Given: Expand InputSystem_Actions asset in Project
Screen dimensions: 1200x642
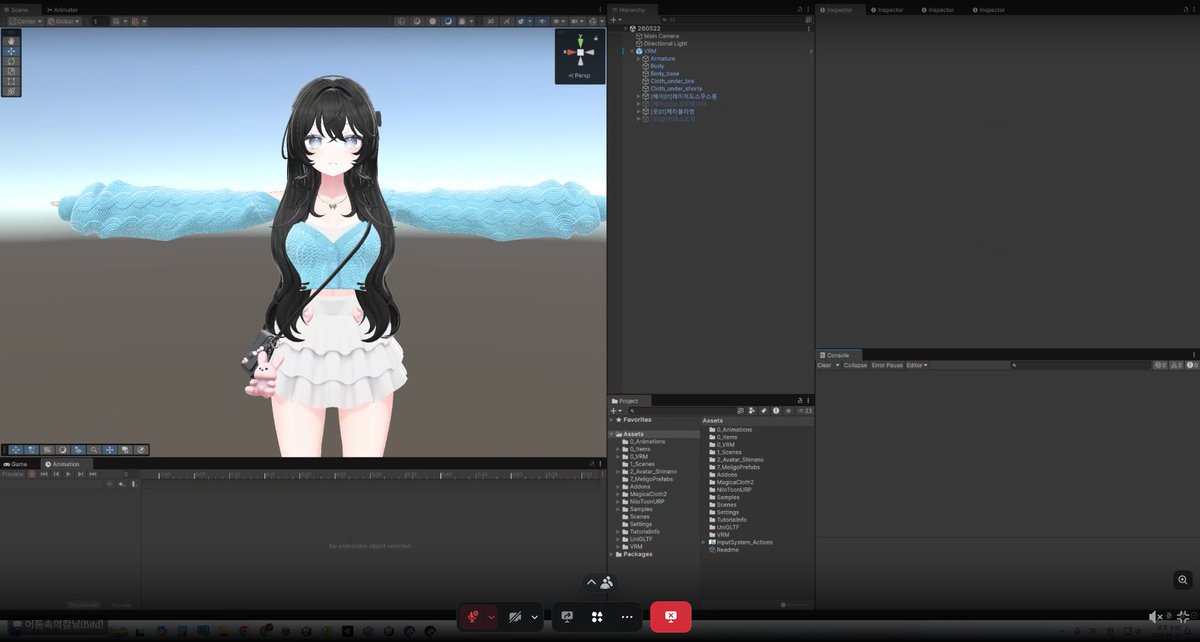Looking at the screenshot, I should tap(704, 542).
